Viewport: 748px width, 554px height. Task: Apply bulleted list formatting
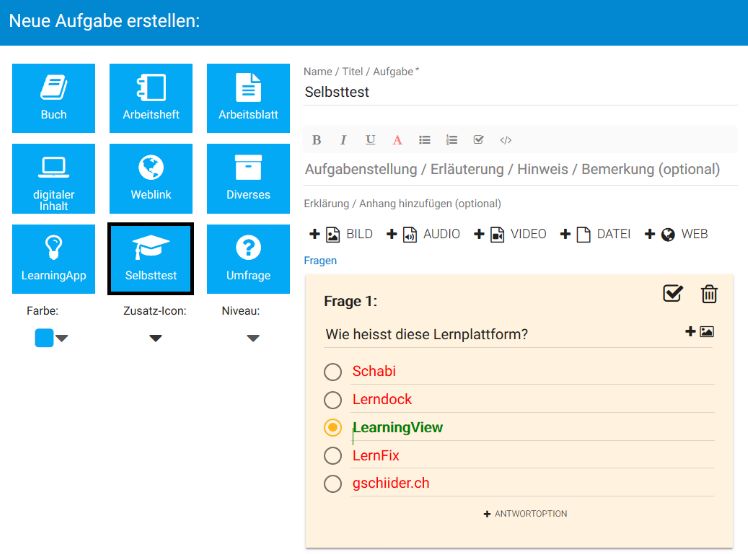(424, 140)
